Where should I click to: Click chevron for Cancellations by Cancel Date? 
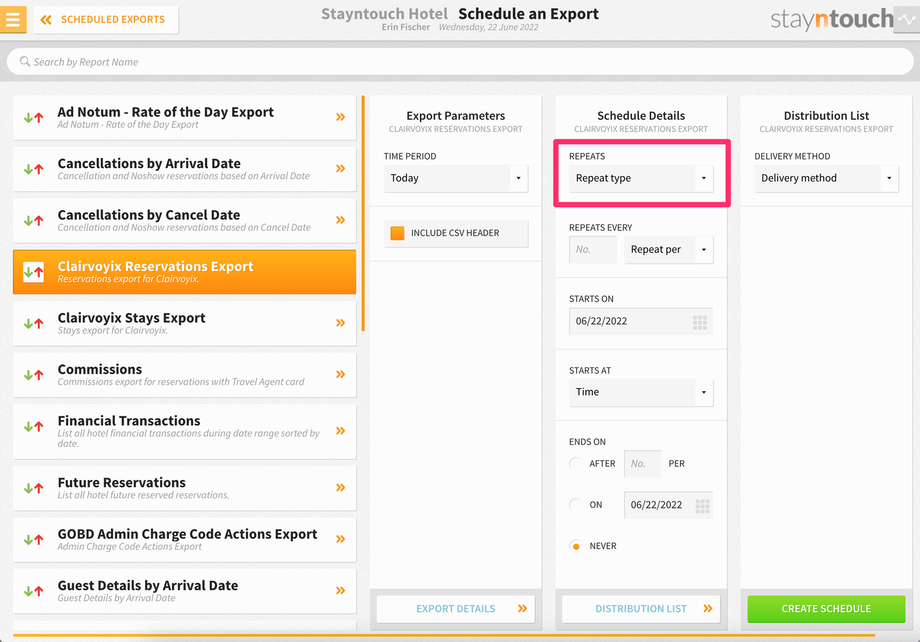(340, 220)
